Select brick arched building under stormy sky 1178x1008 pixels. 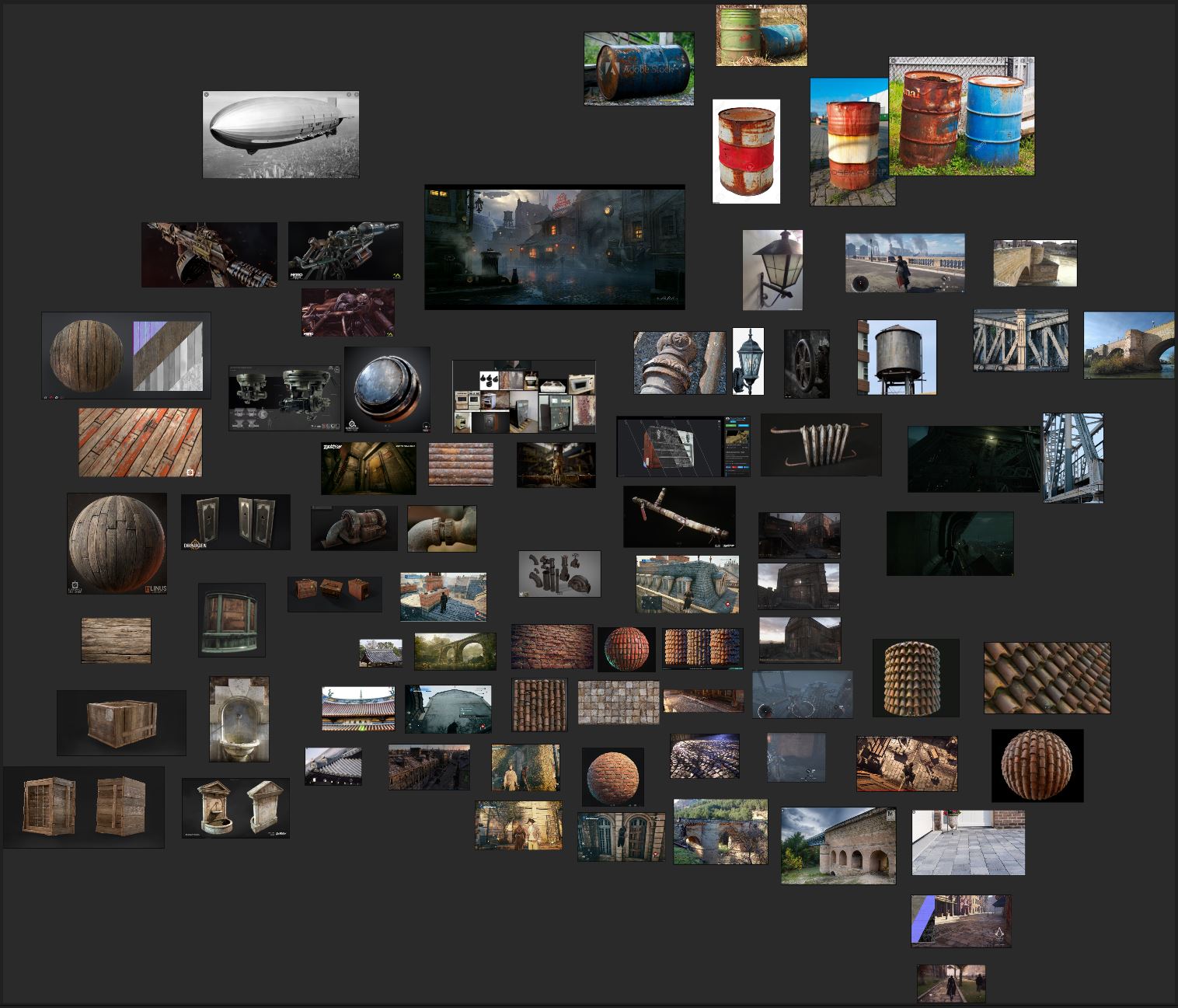(838, 846)
